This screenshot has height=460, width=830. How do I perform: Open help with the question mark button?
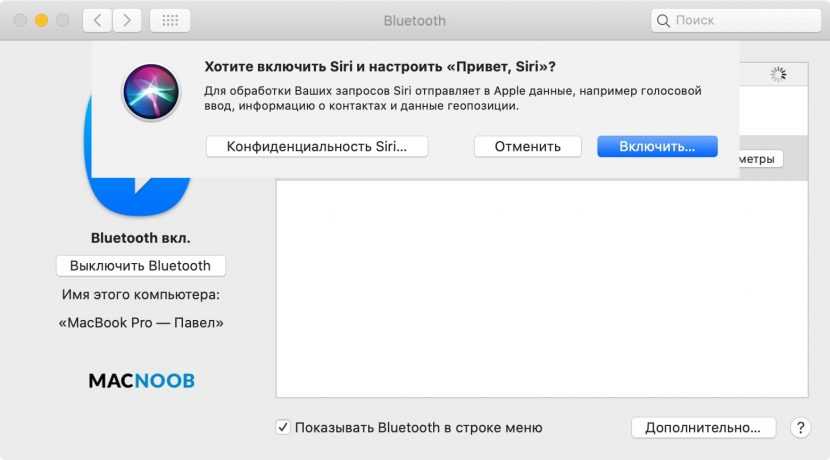tap(799, 427)
